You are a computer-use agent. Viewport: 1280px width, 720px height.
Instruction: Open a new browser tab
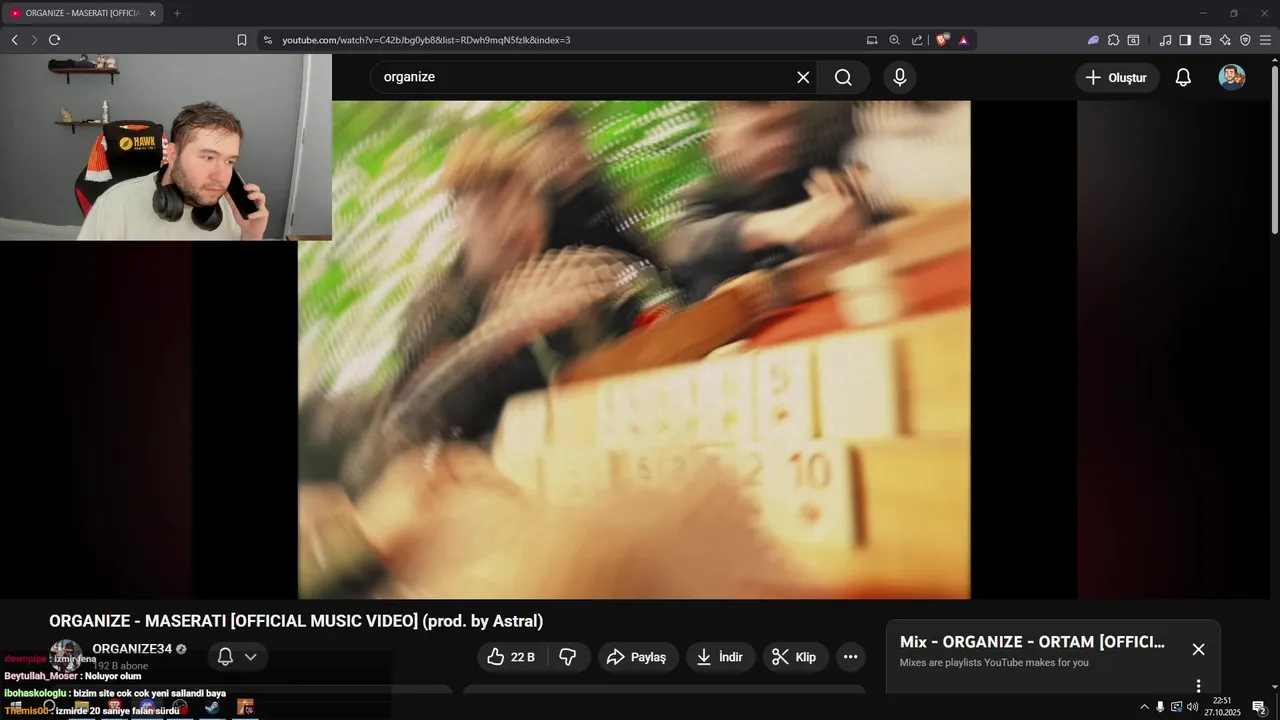tap(177, 13)
